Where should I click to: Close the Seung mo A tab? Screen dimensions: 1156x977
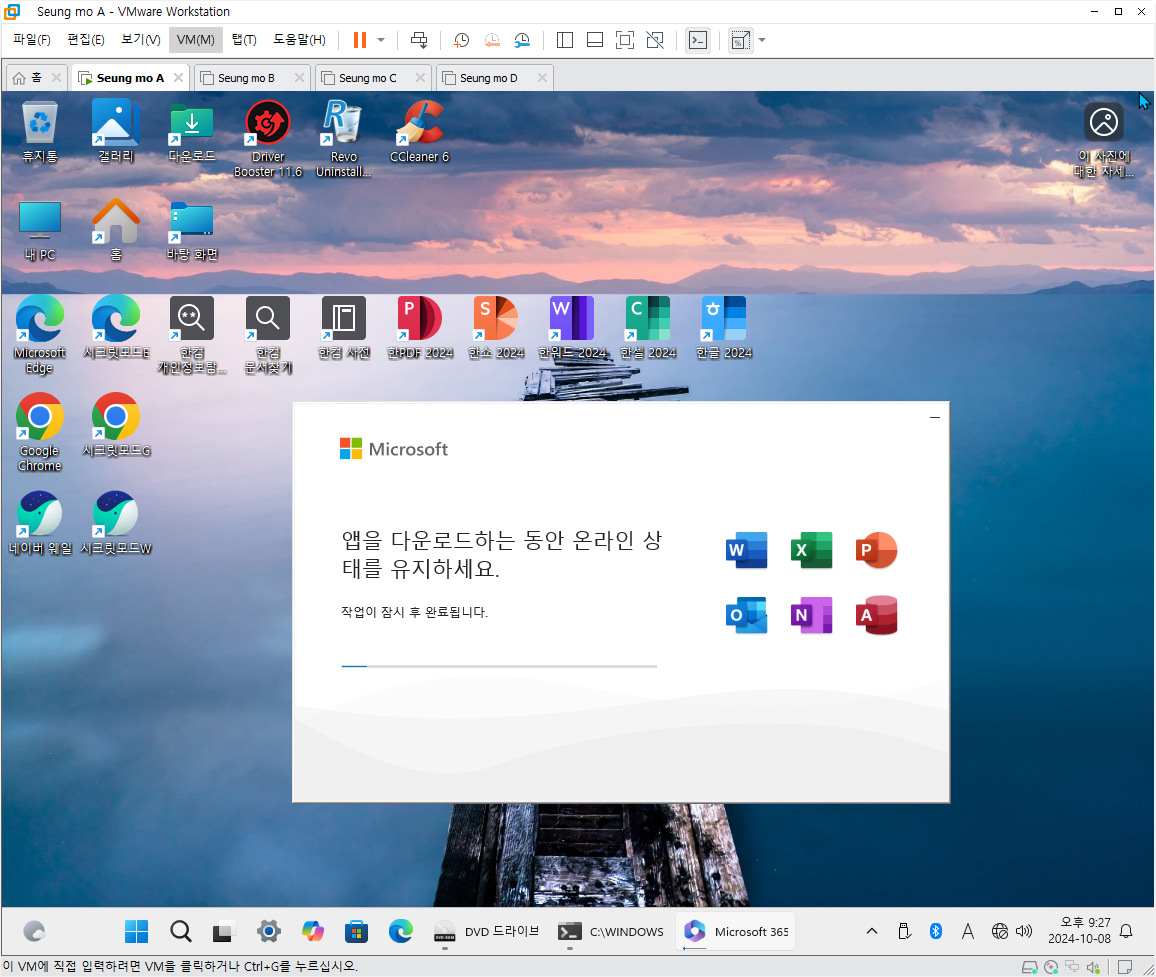click(178, 77)
